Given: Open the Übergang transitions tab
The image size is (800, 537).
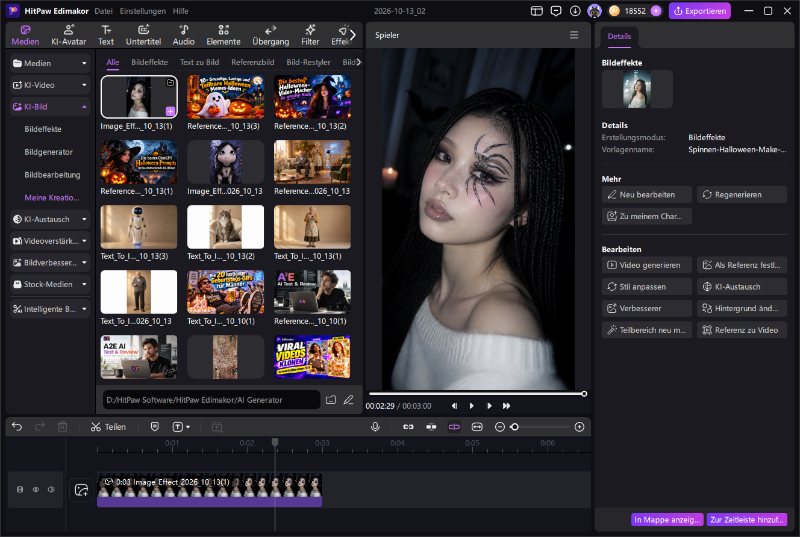Looking at the screenshot, I should 270,35.
